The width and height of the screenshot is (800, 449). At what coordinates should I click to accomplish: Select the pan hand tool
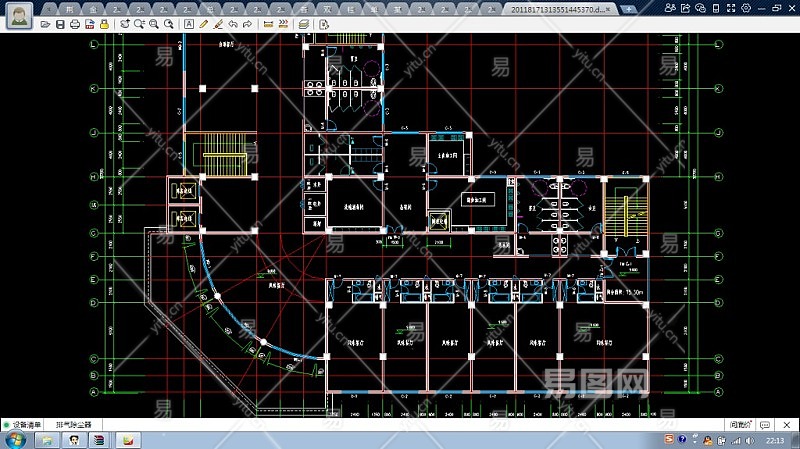click(124, 24)
